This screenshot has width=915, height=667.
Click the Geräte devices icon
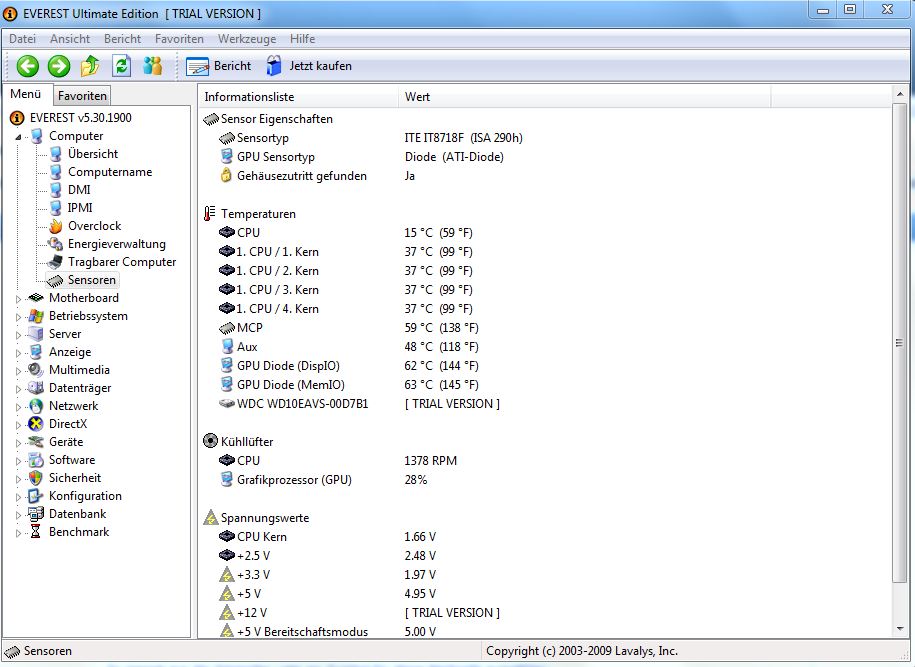(36, 442)
